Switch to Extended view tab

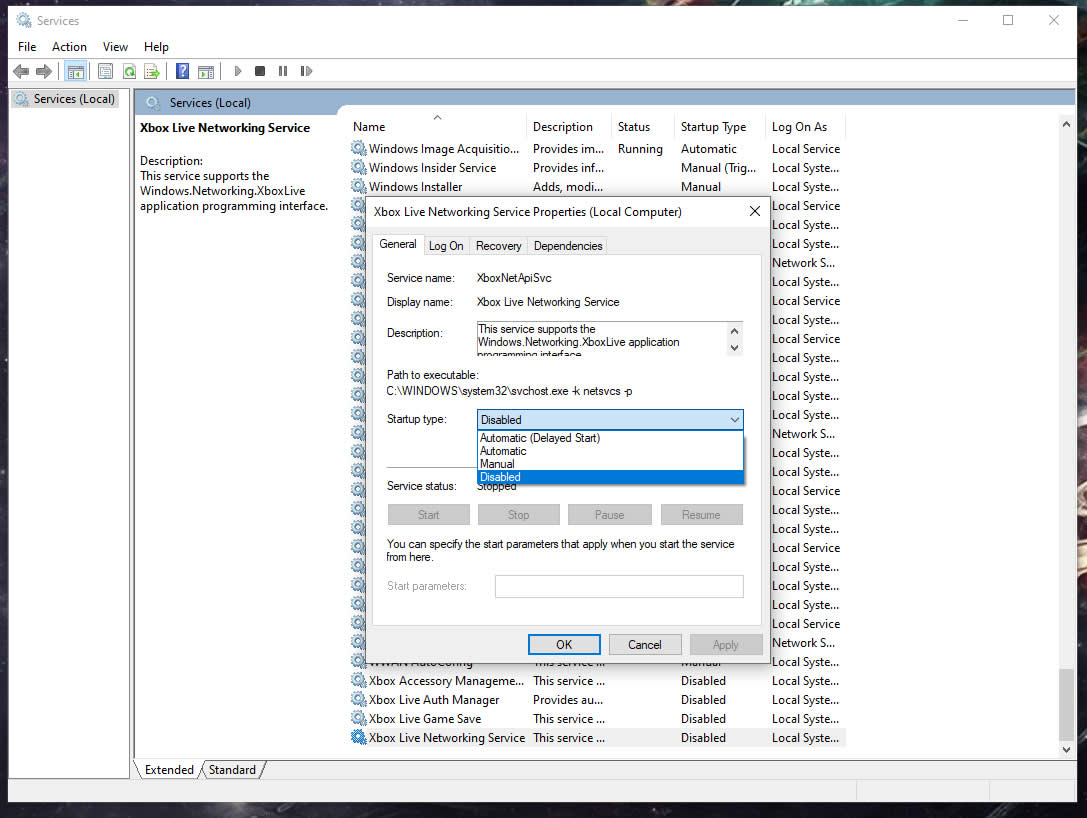[169, 769]
